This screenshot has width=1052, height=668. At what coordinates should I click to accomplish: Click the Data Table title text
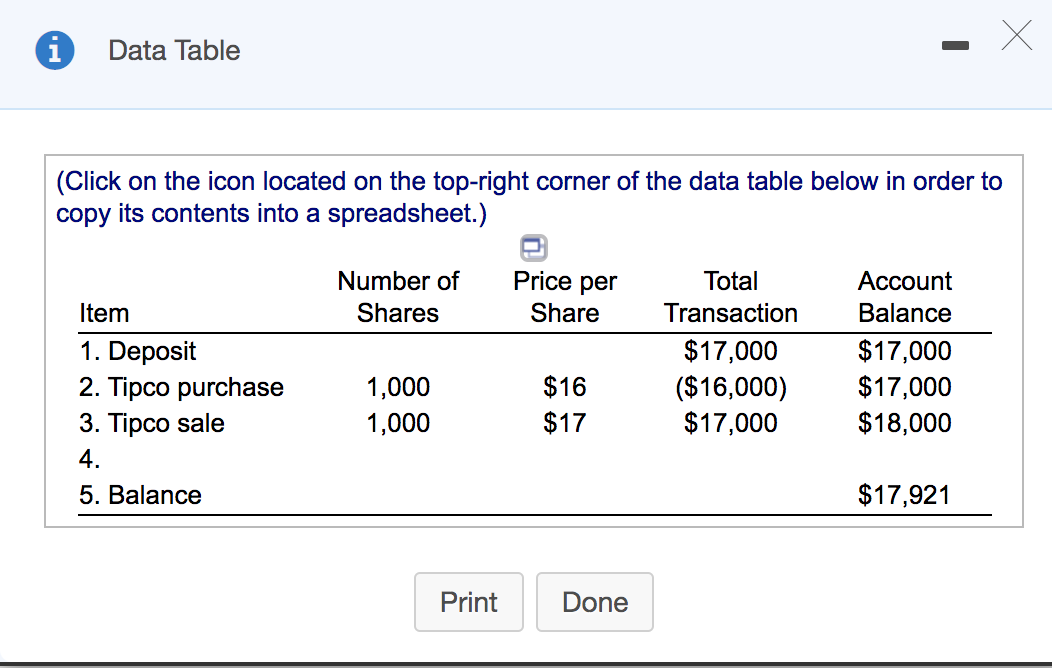click(174, 51)
